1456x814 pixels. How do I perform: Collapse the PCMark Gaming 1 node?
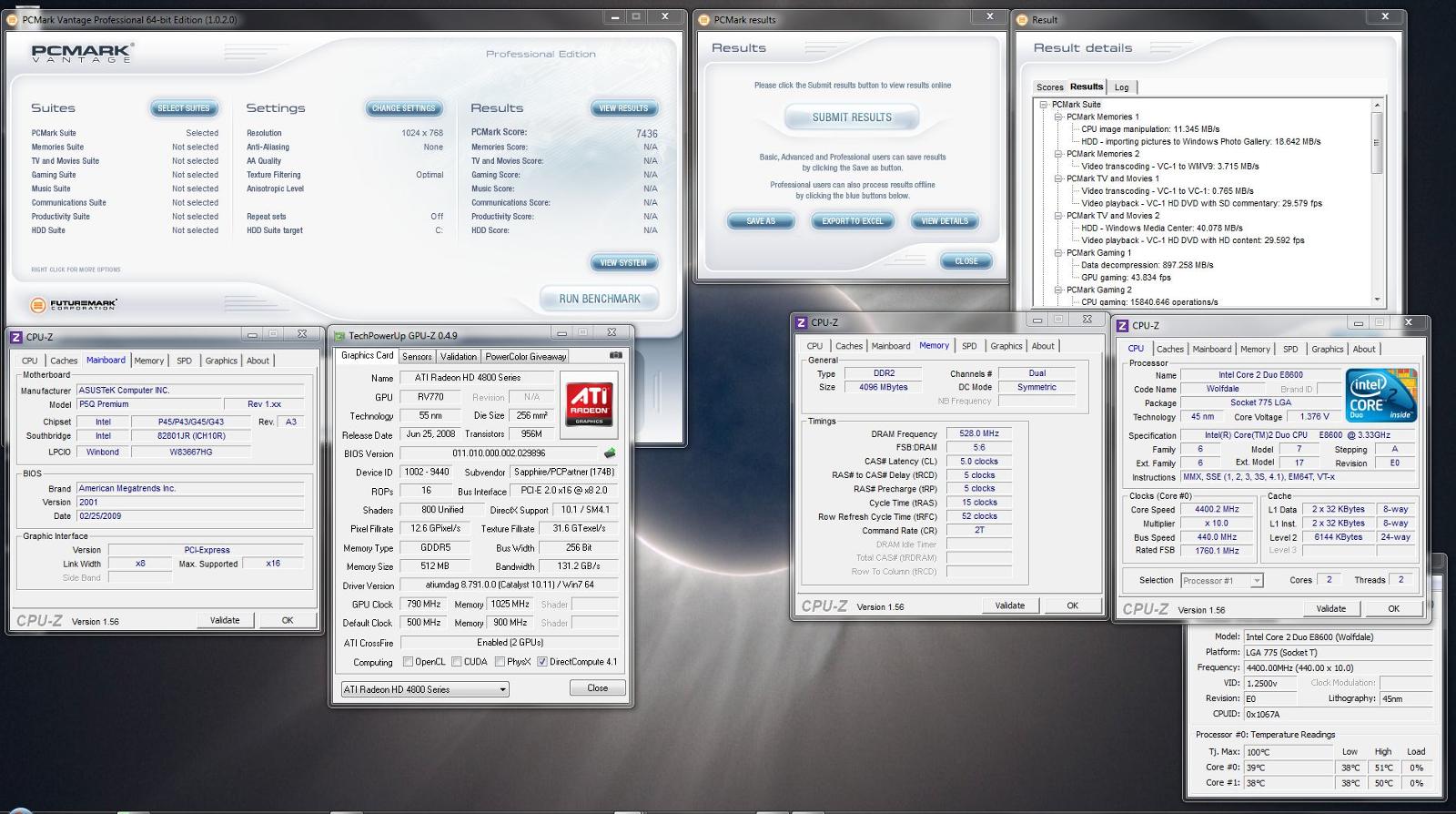tap(1058, 253)
